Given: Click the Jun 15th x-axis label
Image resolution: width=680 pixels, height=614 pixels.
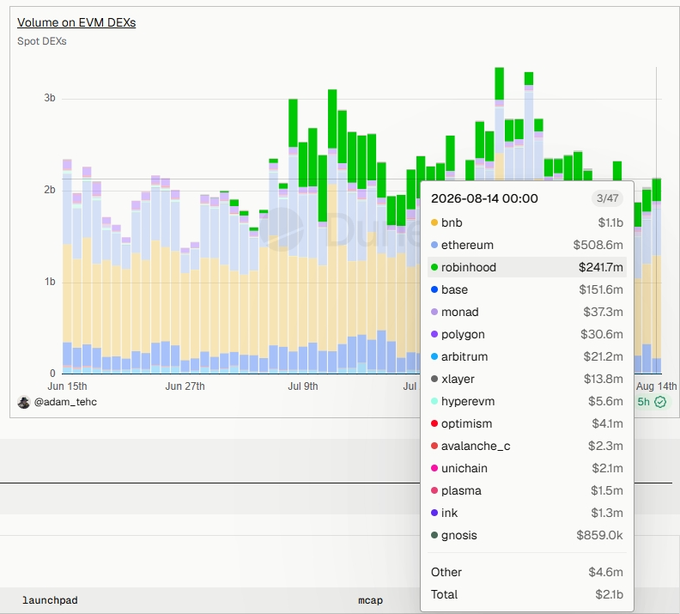Looking at the screenshot, I should pos(67,386).
